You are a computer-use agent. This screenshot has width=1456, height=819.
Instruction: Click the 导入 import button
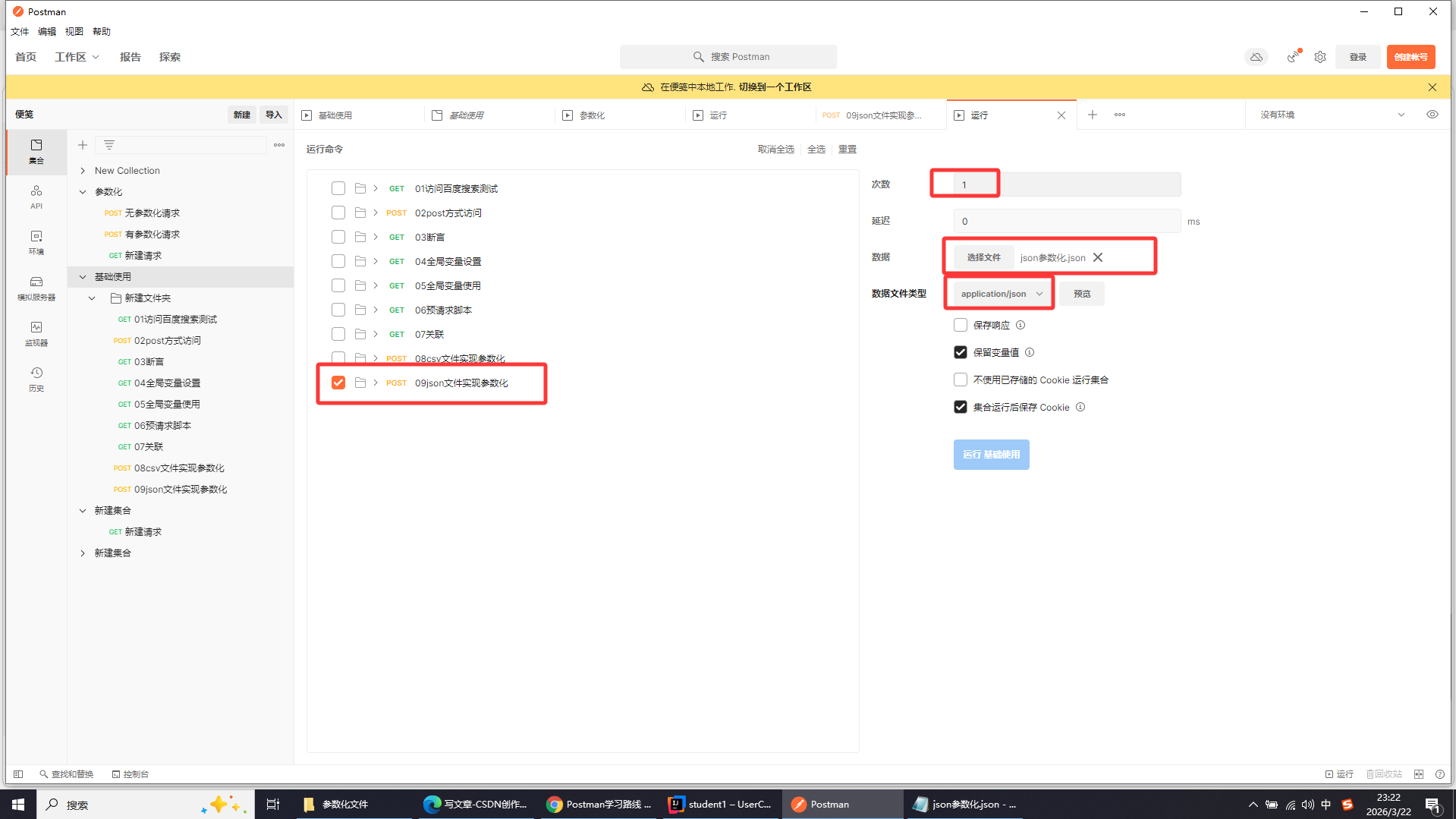(x=273, y=115)
